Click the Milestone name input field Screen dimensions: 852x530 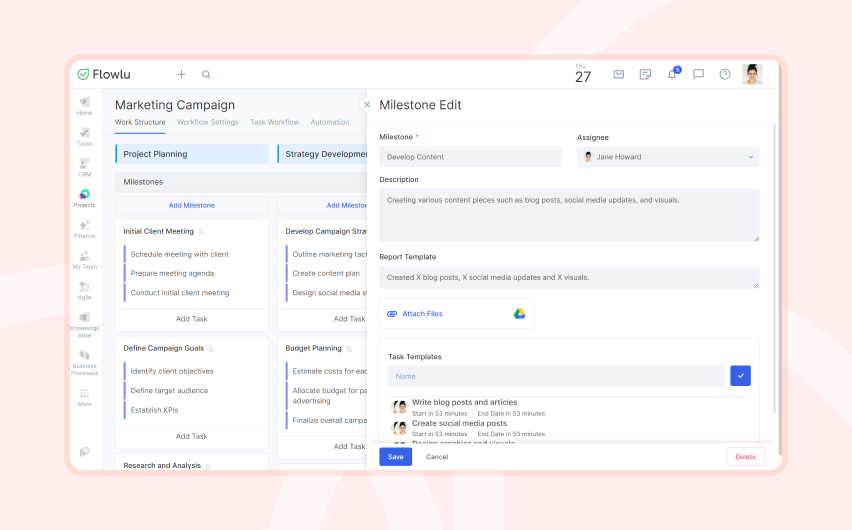(470, 157)
